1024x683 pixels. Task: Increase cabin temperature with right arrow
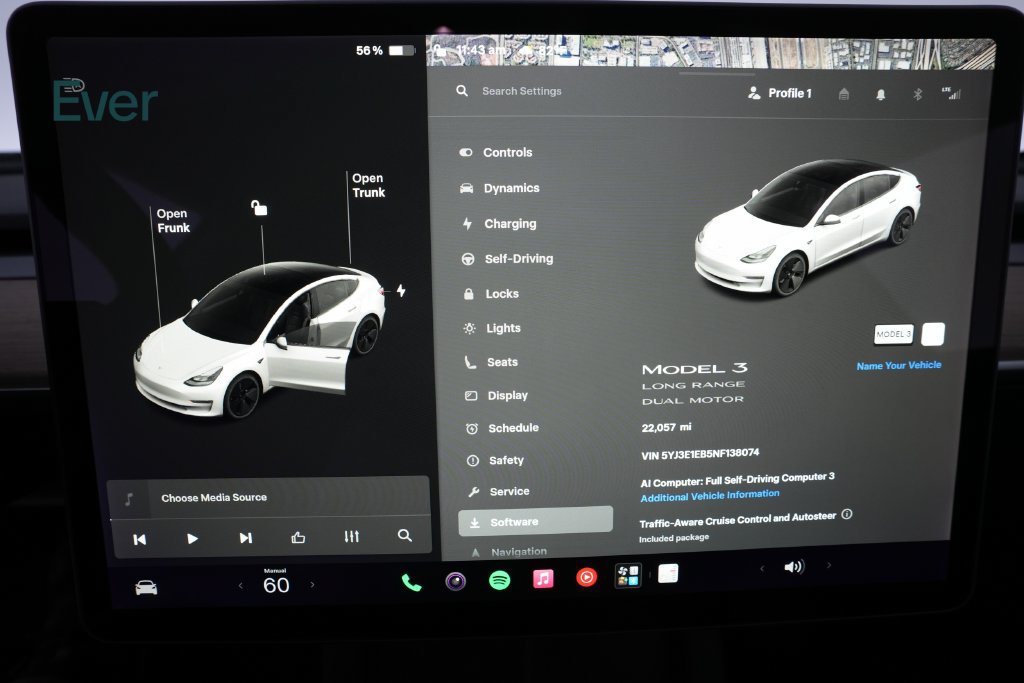312,584
